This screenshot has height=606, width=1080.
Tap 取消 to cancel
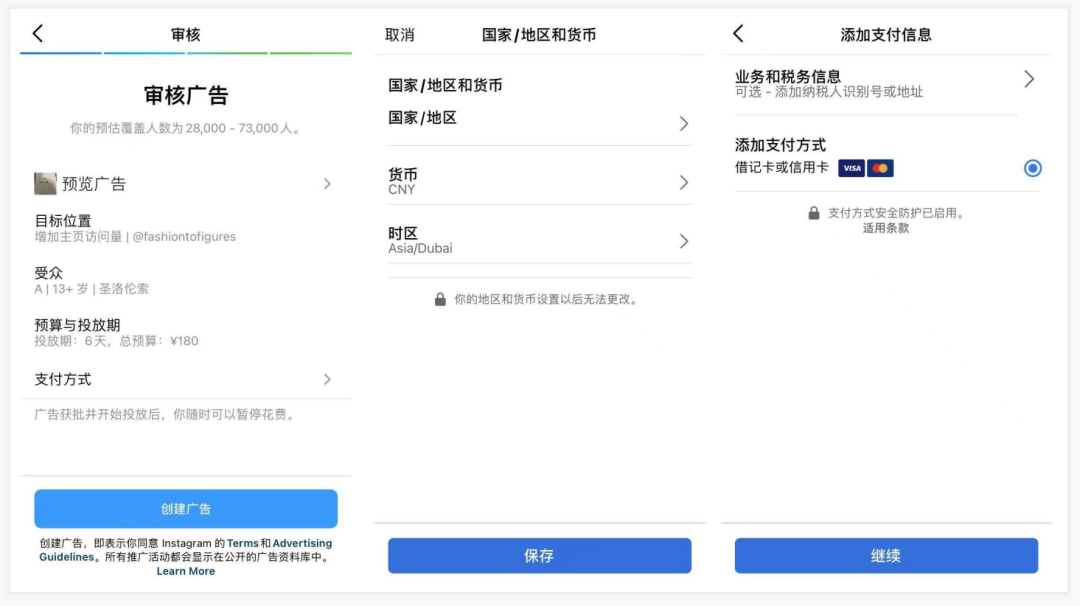399,34
